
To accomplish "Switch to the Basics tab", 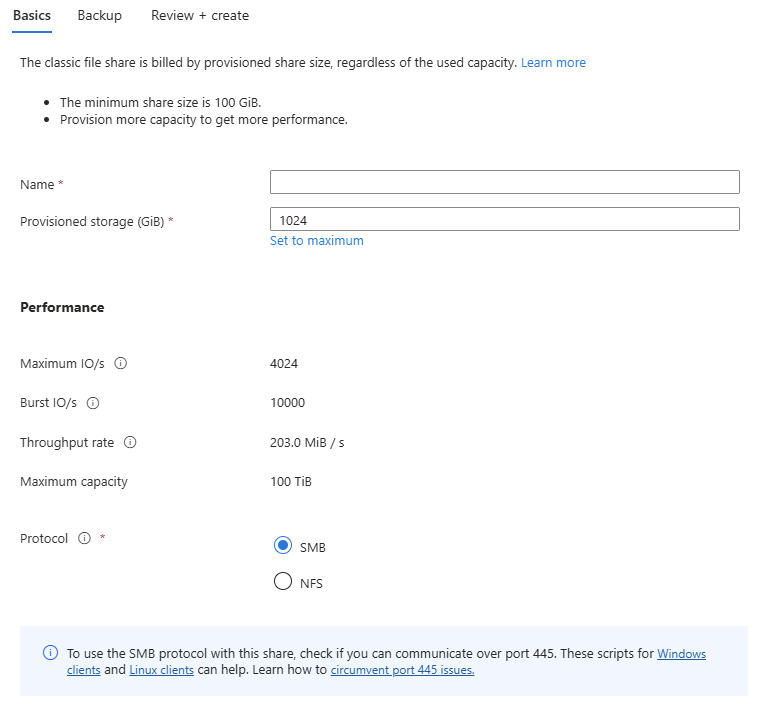I will (32, 16).
